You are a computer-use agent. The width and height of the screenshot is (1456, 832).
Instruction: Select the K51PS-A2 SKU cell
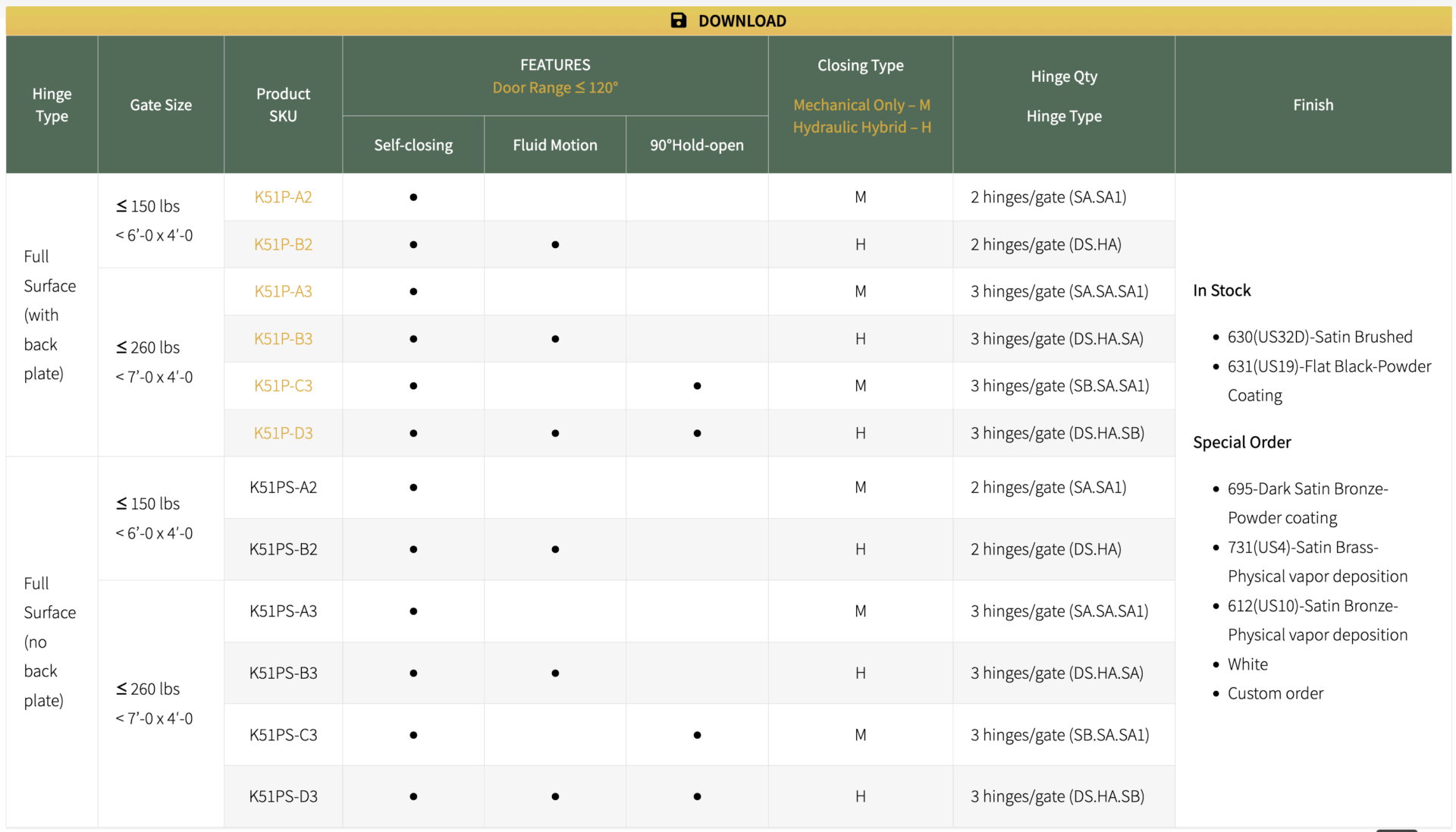[x=283, y=487]
